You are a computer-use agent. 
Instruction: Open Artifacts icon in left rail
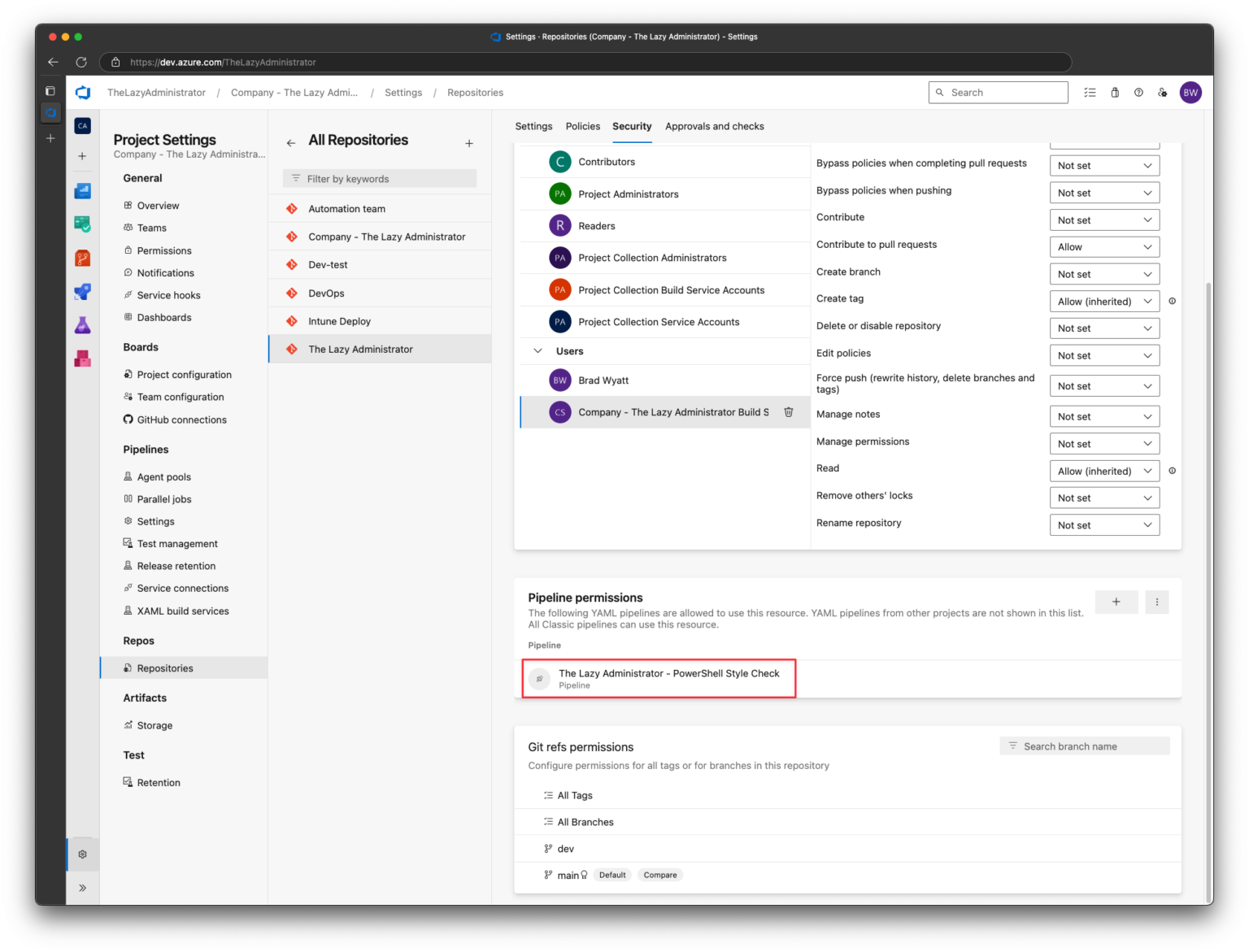[x=83, y=359]
